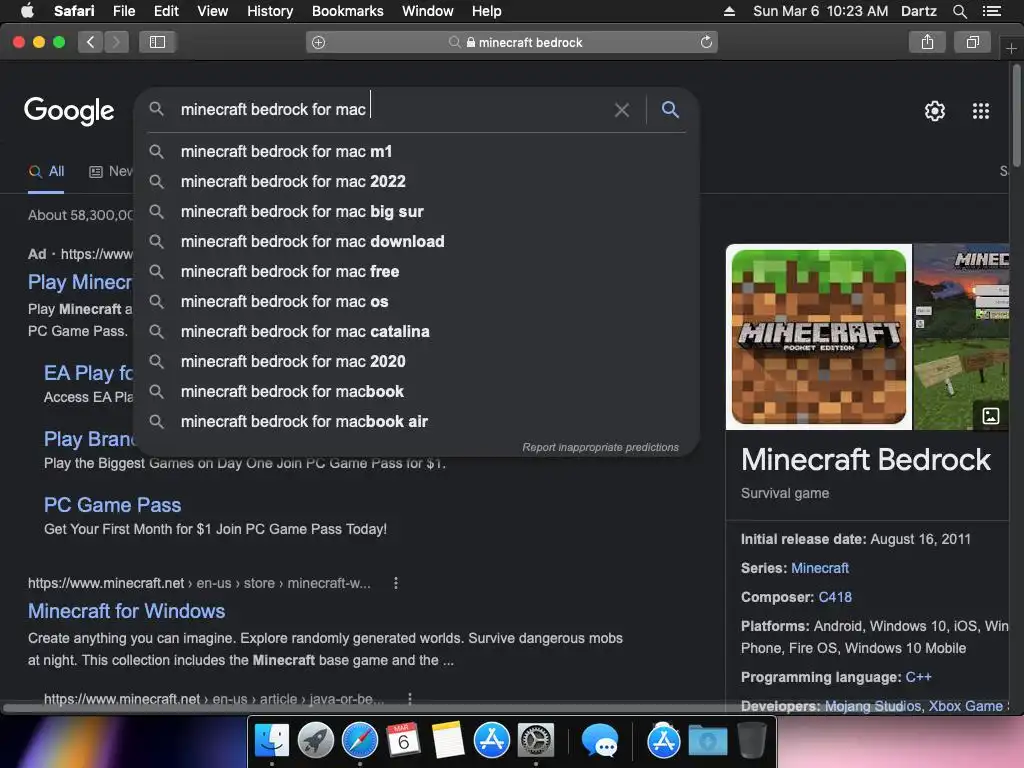Image resolution: width=1024 pixels, height=768 pixels.
Task: Select suggestion 'minecraft bedrock for macbook air'
Action: 417,422
